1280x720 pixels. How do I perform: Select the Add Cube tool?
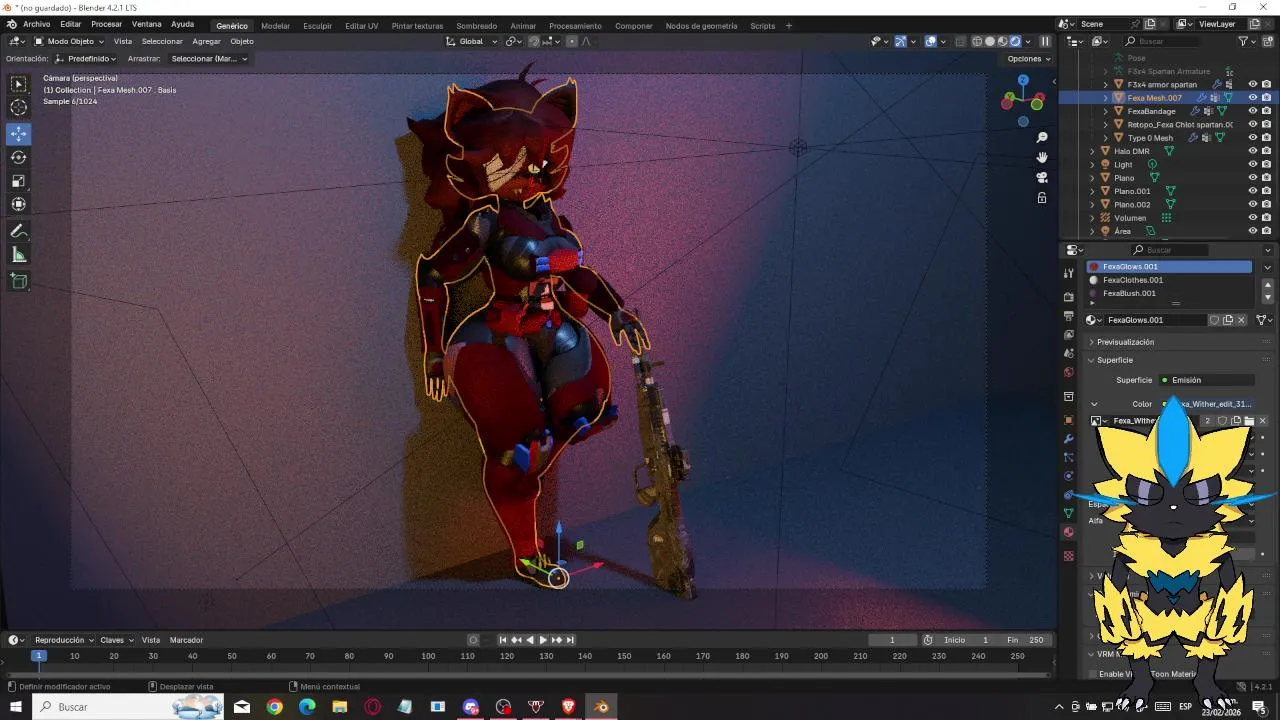pos(19,282)
